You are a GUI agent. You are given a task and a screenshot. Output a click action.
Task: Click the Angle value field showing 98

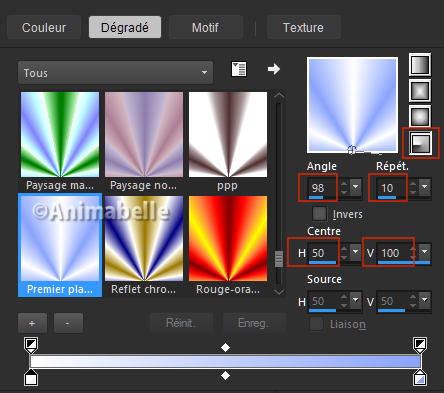322,188
